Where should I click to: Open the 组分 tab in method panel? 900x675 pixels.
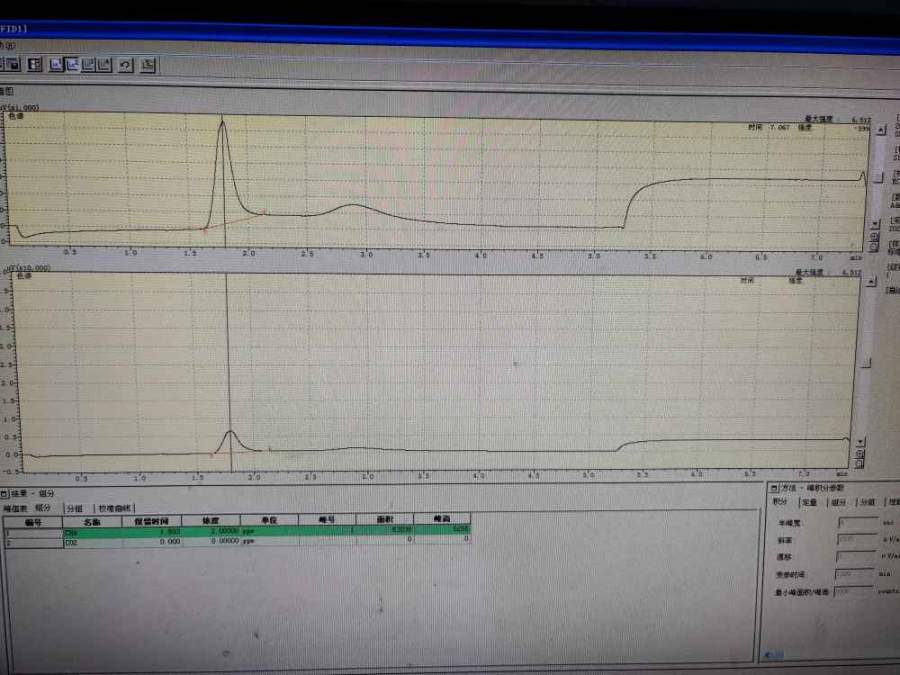point(839,502)
